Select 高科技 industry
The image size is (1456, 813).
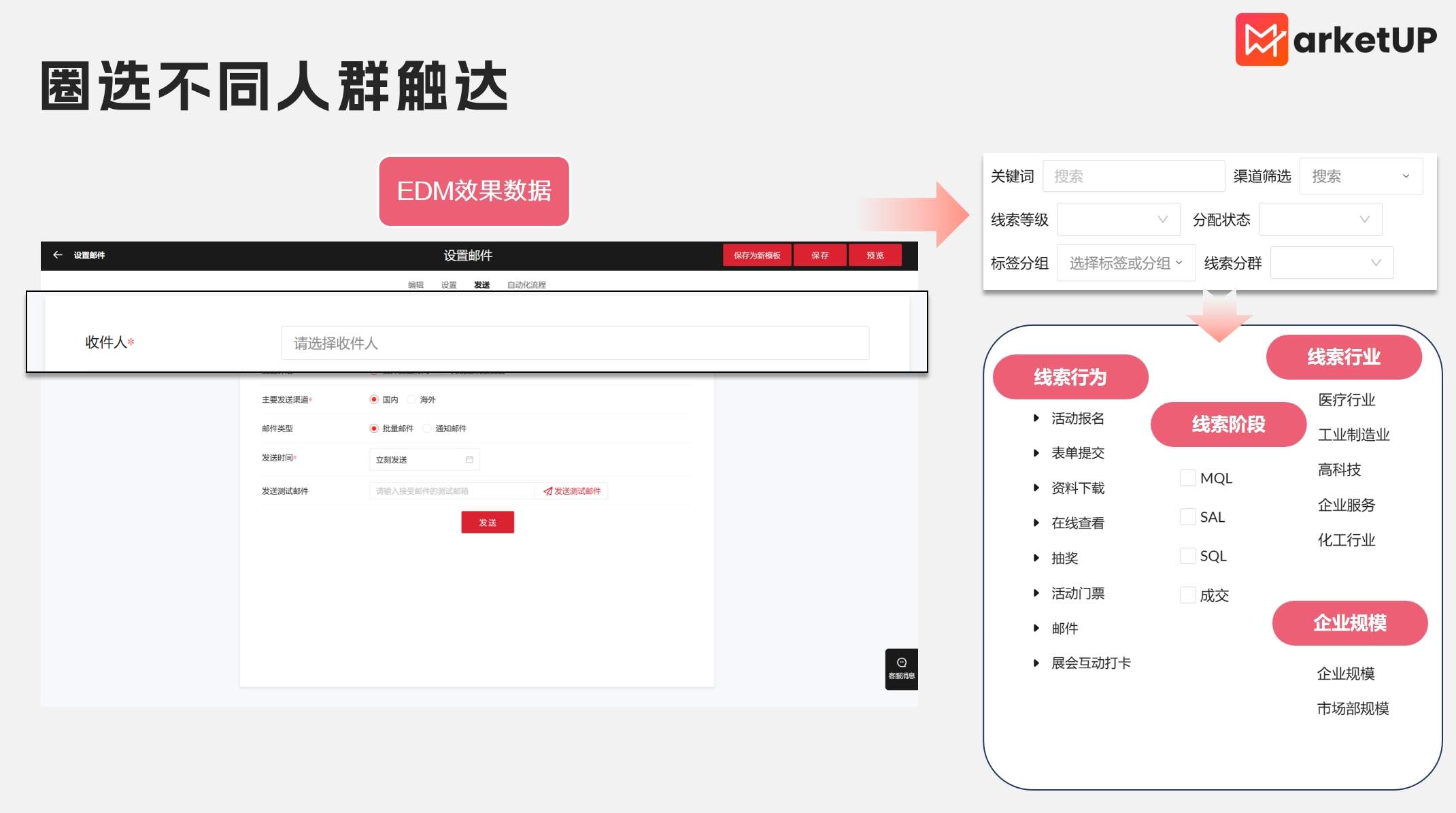pyautogui.click(x=1339, y=470)
